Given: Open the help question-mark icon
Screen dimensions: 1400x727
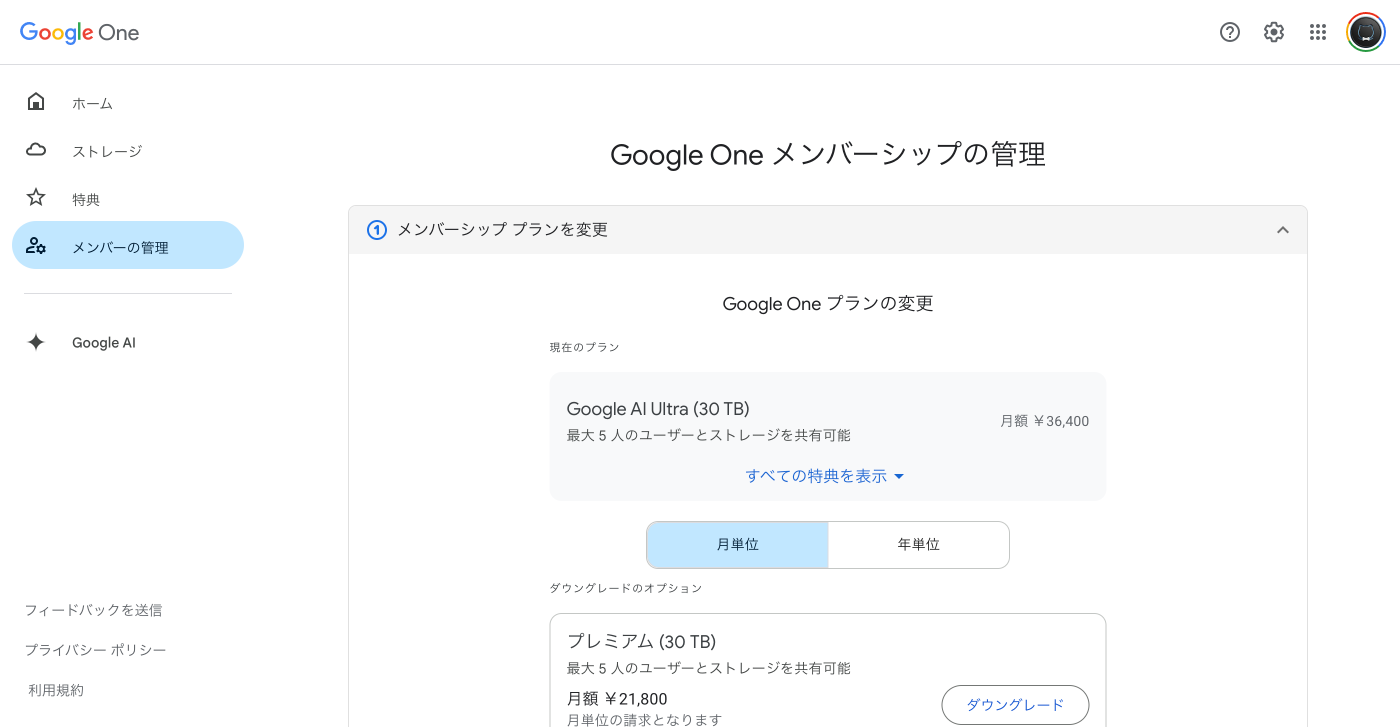Looking at the screenshot, I should tap(1229, 32).
